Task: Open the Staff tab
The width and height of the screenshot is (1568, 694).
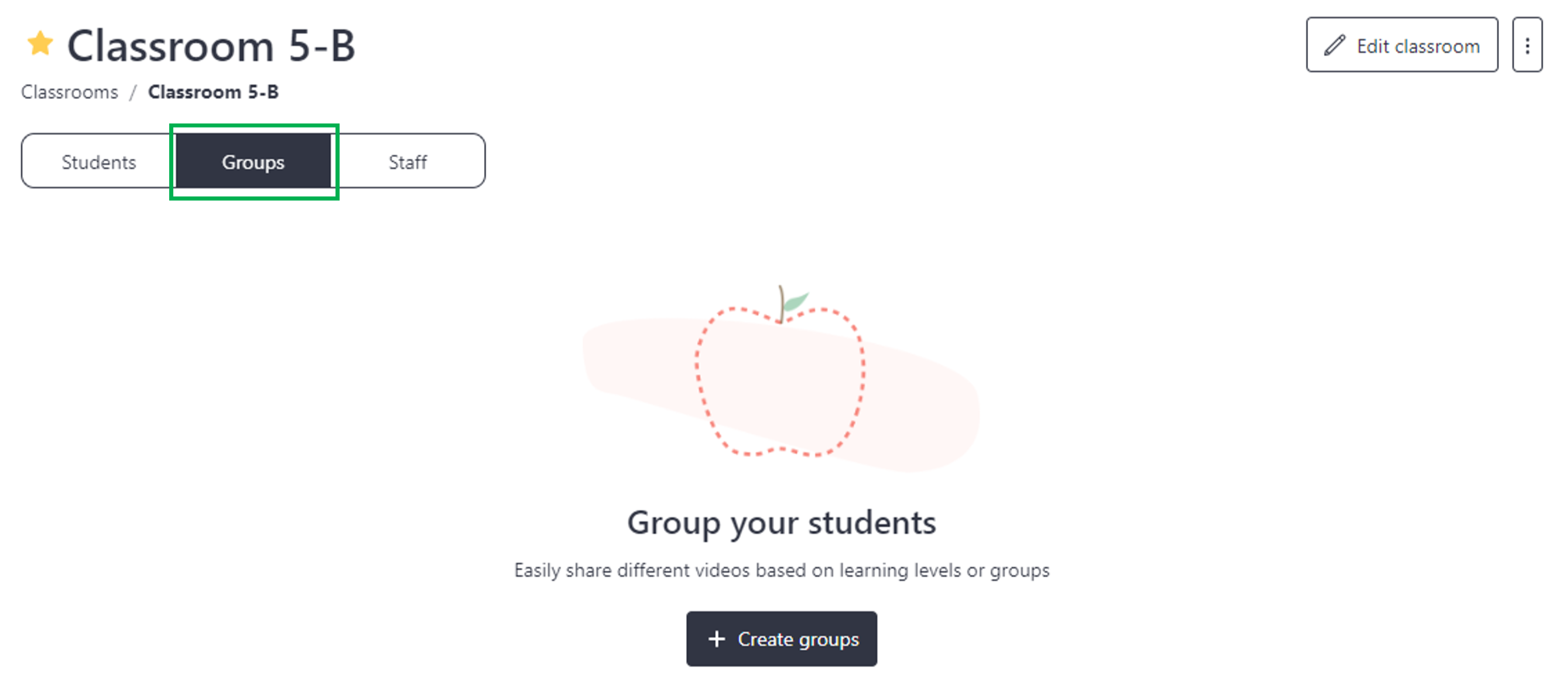Action: pos(408,162)
